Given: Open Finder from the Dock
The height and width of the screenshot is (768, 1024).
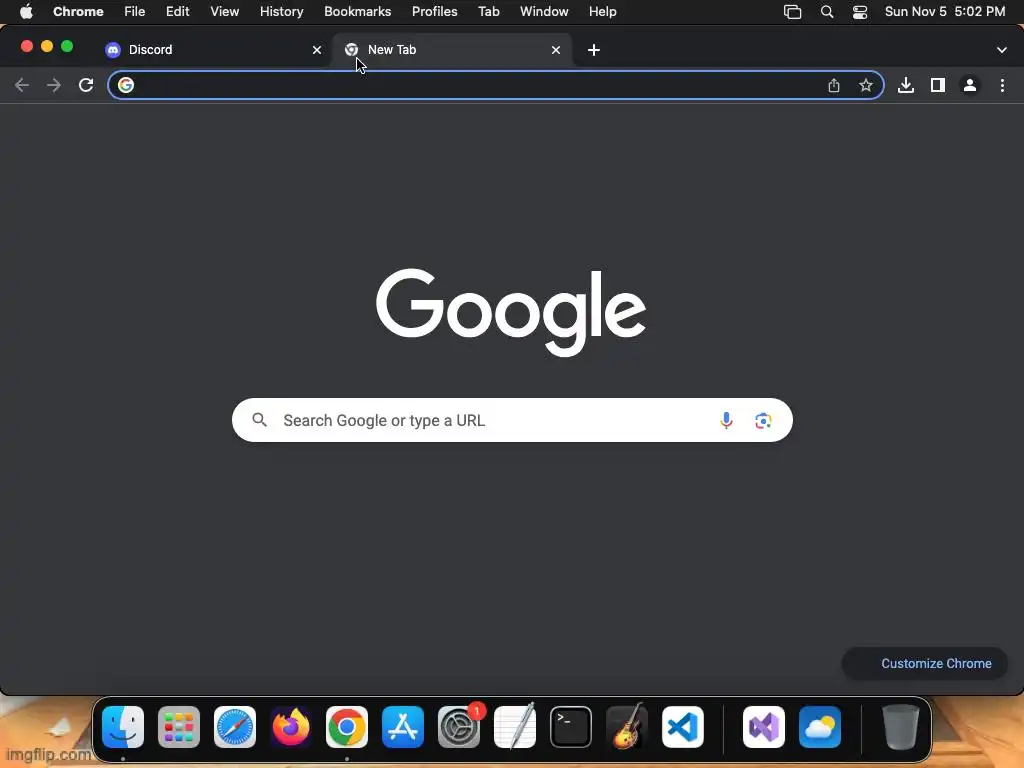Looking at the screenshot, I should (x=123, y=727).
